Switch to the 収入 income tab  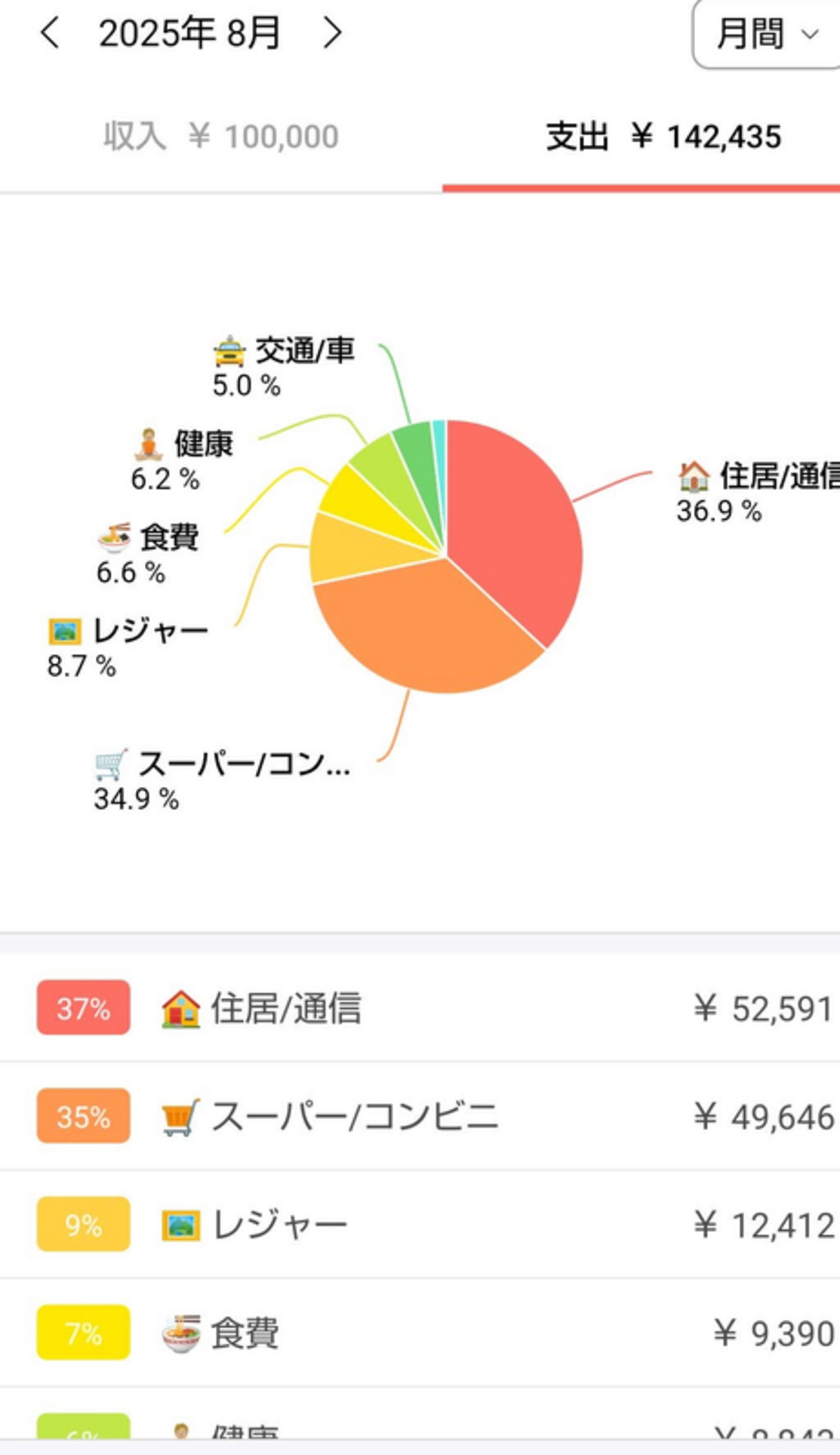(220, 137)
